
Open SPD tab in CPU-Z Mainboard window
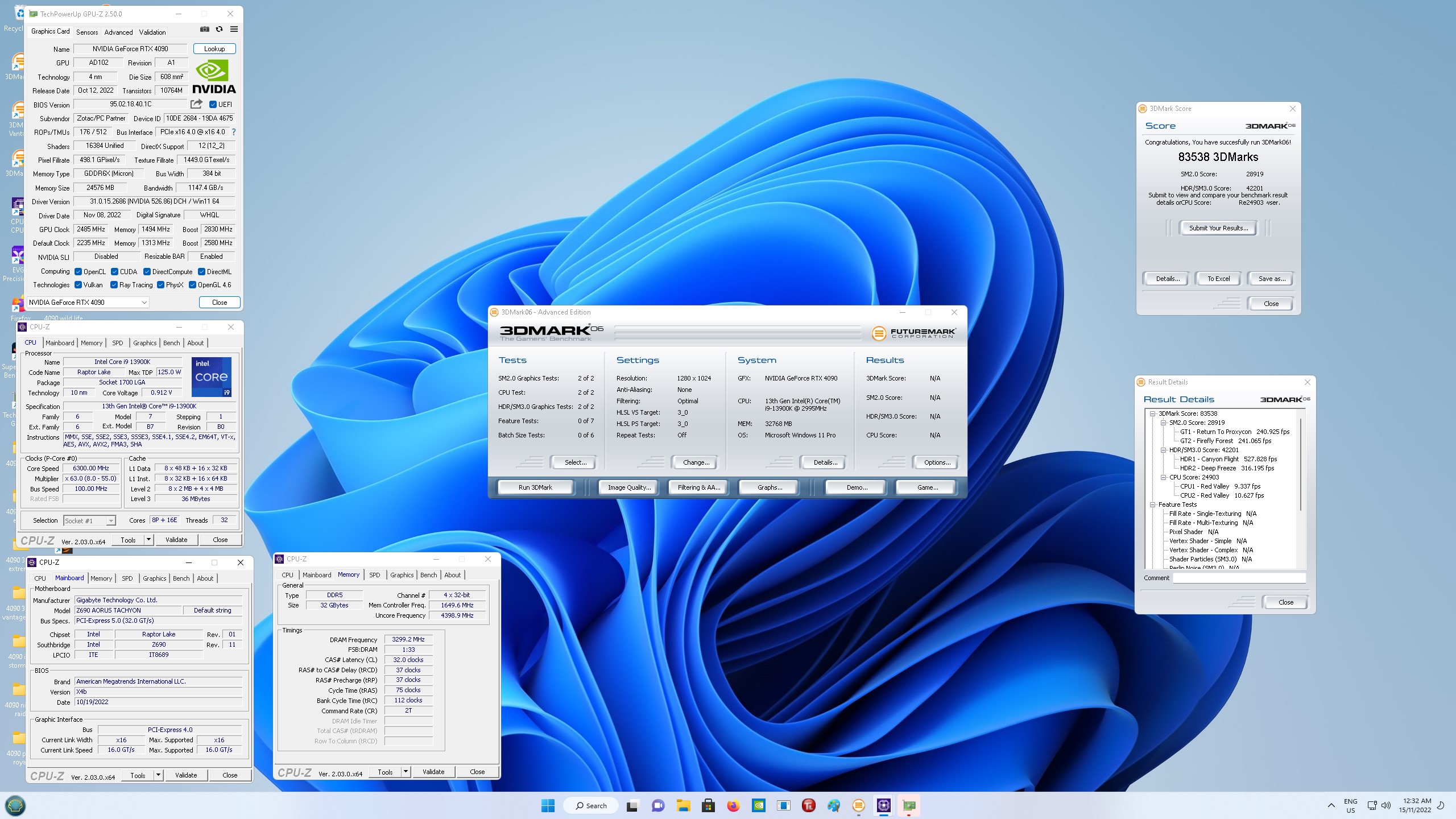pyautogui.click(x=127, y=578)
